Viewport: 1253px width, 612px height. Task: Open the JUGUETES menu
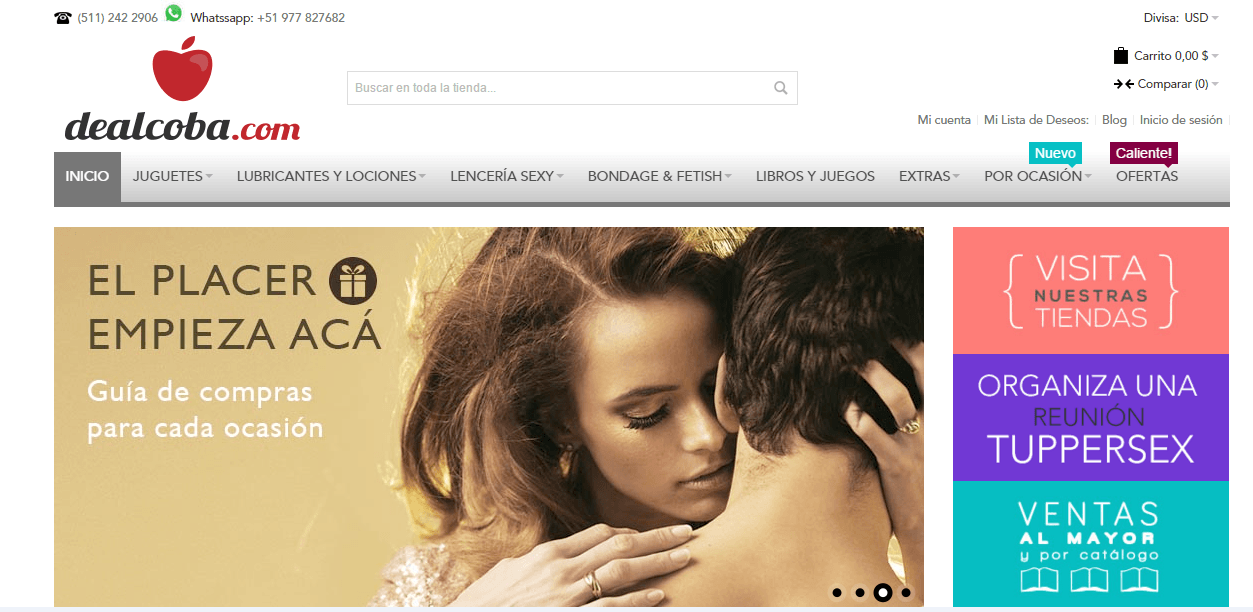pyautogui.click(x=173, y=176)
